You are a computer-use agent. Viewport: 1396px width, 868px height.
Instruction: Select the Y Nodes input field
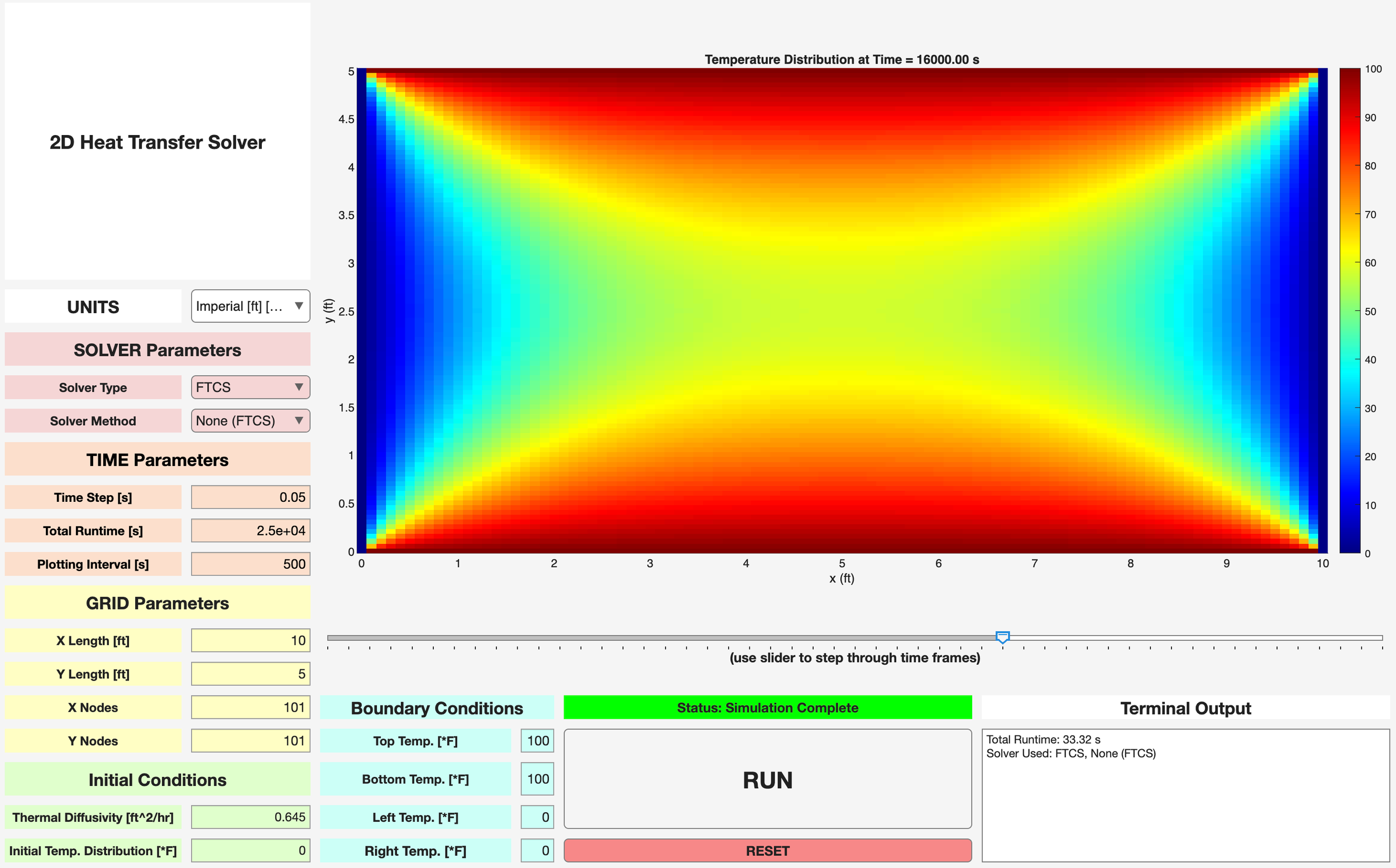(x=250, y=741)
